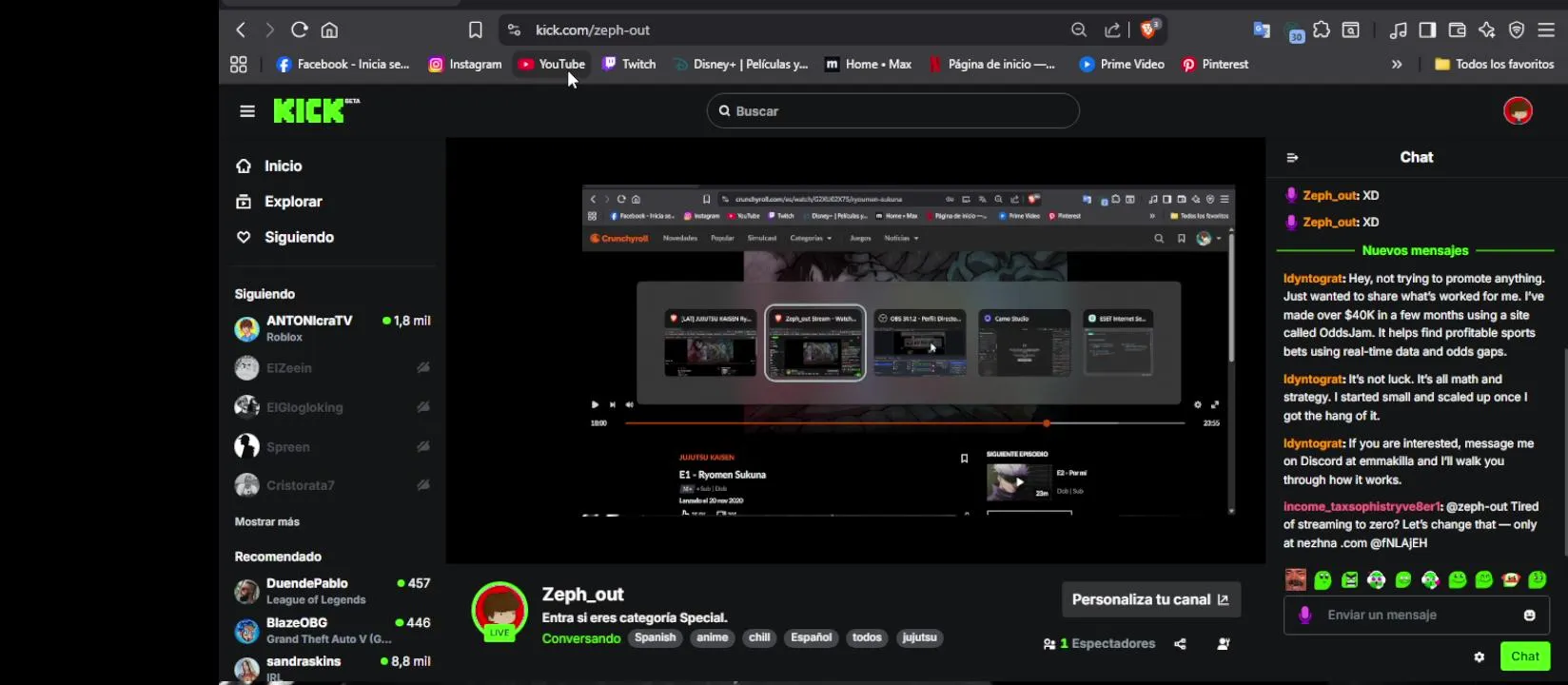This screenshot has height=685, width=1568.
Task: Open the Brave VPN shield icon
Action: [x=1517, y=30]
